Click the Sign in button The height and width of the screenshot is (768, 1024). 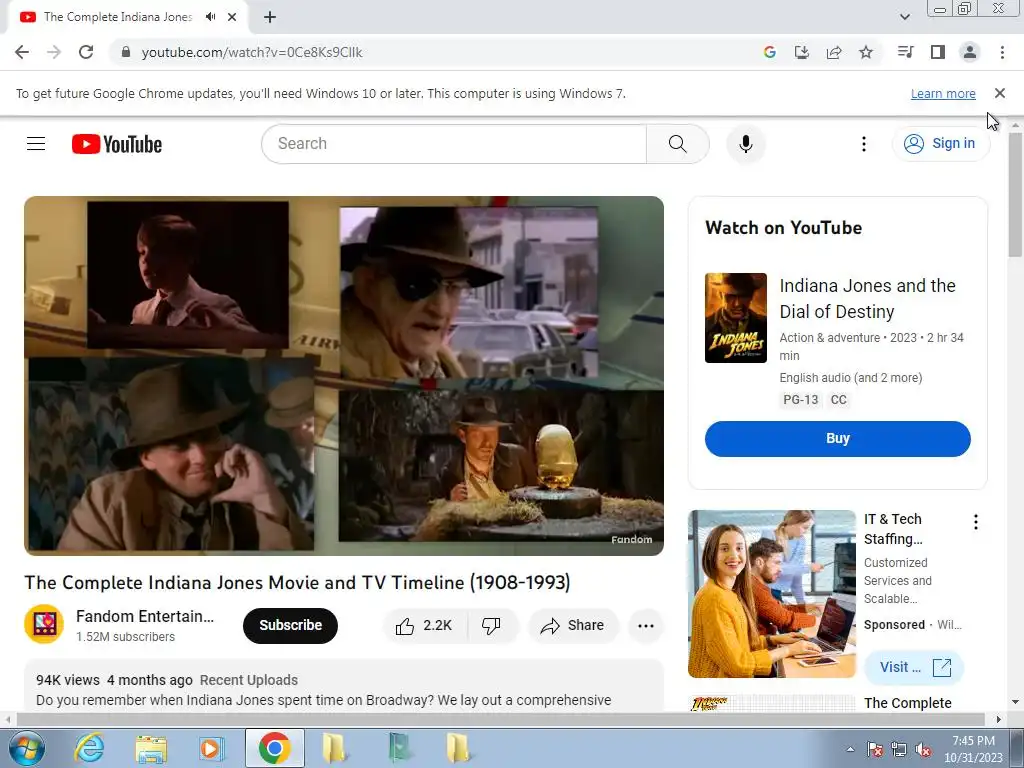click(940, 144)
